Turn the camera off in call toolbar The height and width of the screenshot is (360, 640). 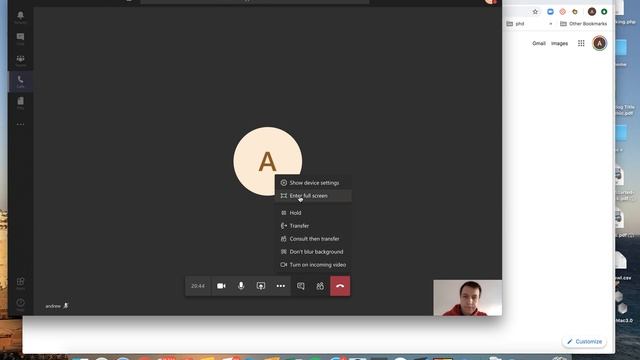click(221, 286)
